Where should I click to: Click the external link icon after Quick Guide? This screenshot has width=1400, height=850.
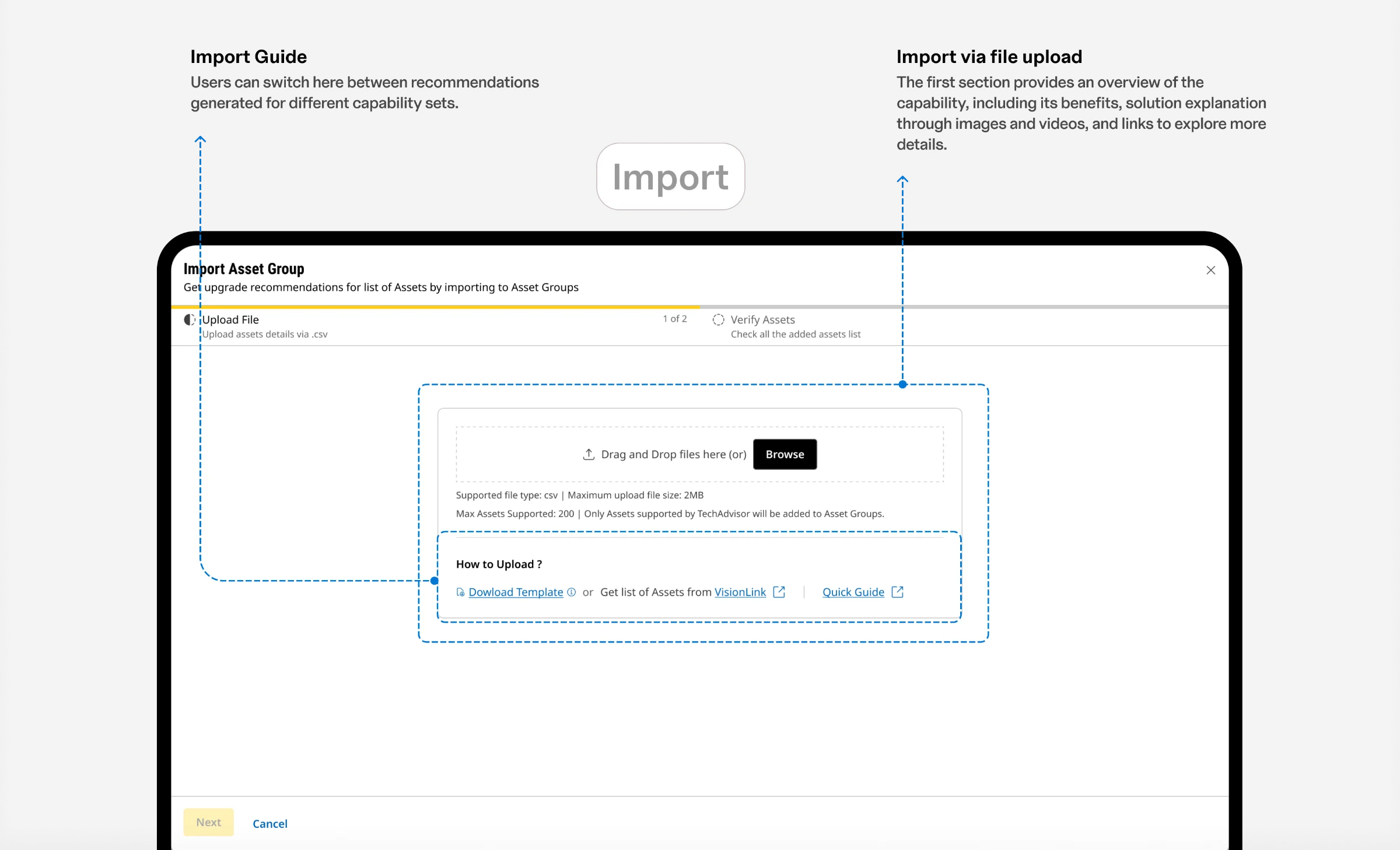[898, 592]
